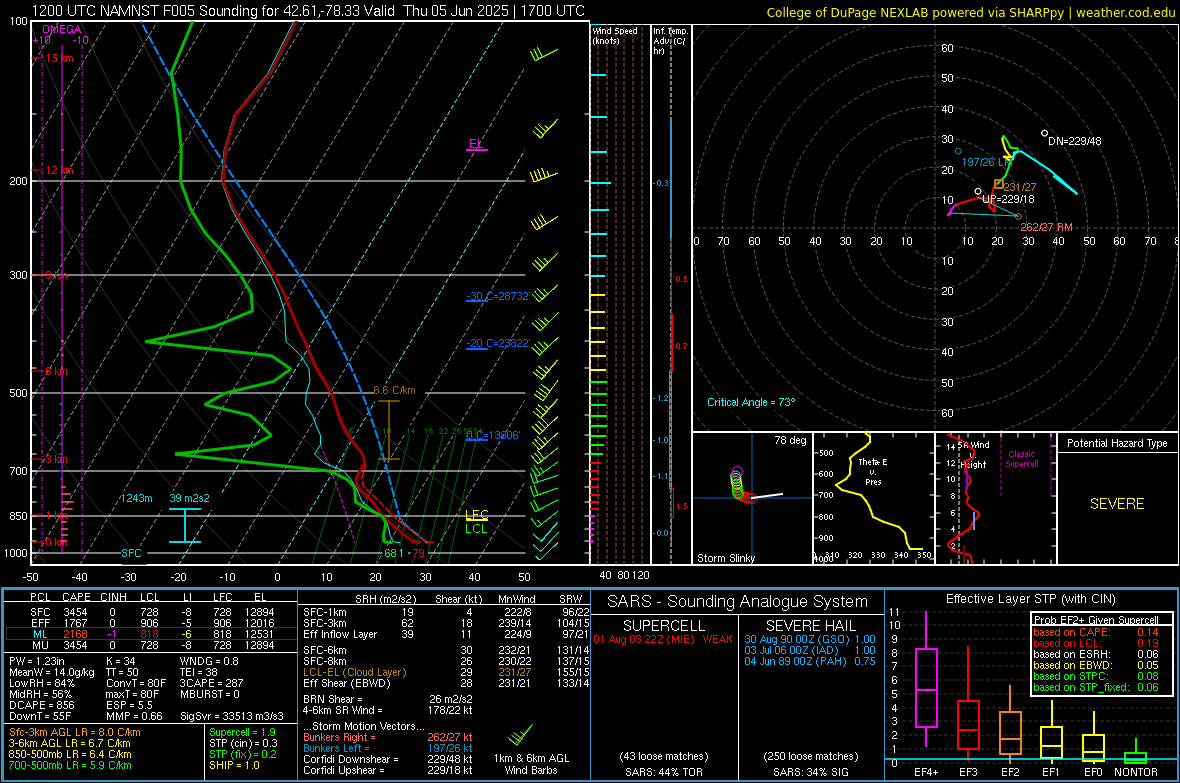This screenshot has width=1180, height=783.
Task: Click the magenta EF4+ box plot
Action: [926, 687]
